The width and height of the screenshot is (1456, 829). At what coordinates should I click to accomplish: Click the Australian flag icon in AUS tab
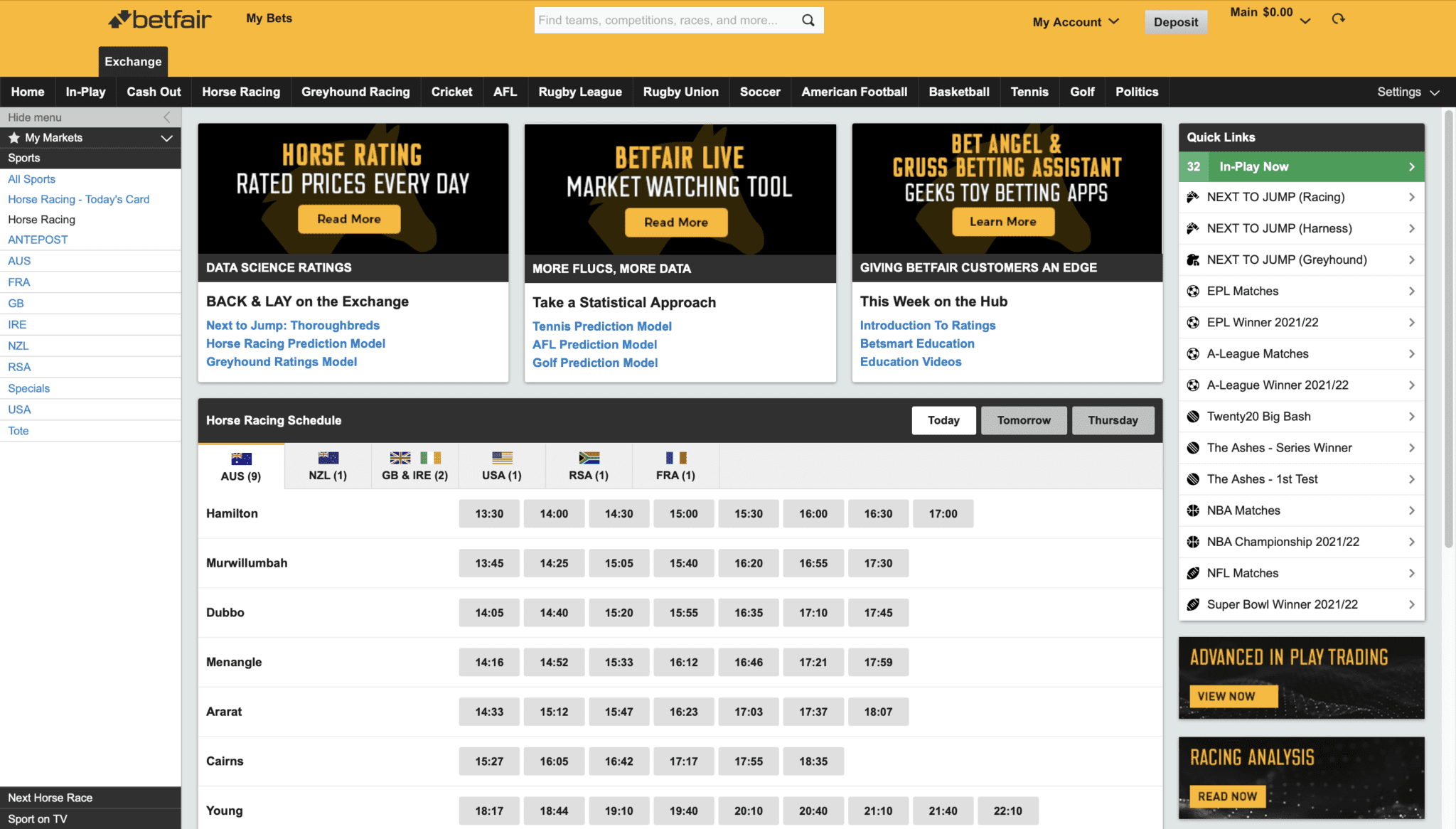point(241,459)
